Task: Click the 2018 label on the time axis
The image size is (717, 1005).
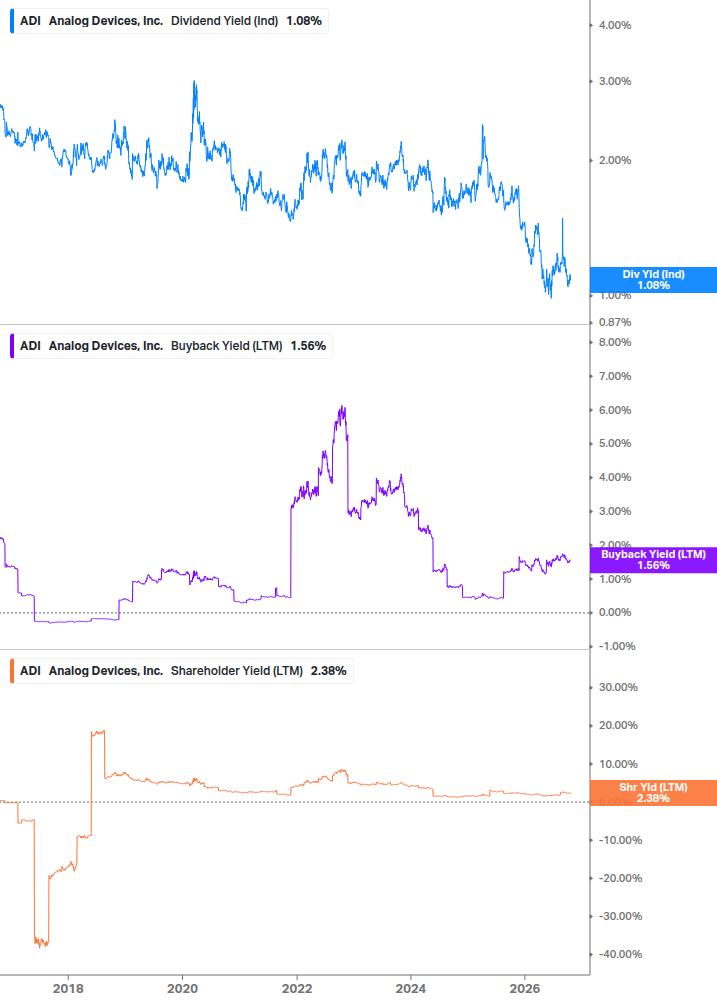Action: coord(68,988)
